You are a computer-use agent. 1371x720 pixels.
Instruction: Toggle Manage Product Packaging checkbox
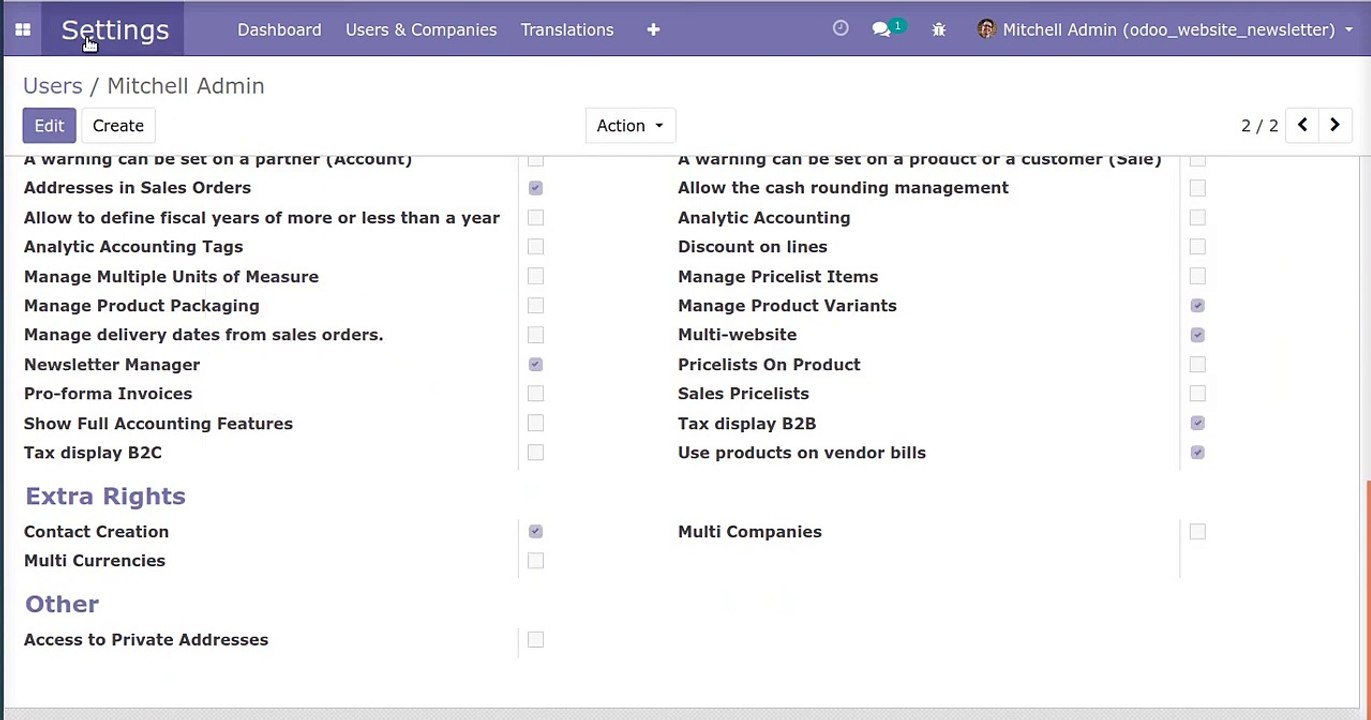[x=536, y=306]
